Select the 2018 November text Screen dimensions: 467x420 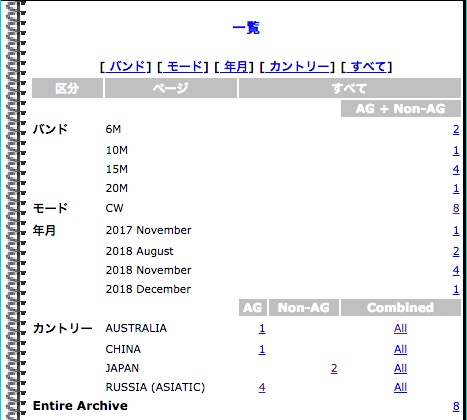(148, 270)
